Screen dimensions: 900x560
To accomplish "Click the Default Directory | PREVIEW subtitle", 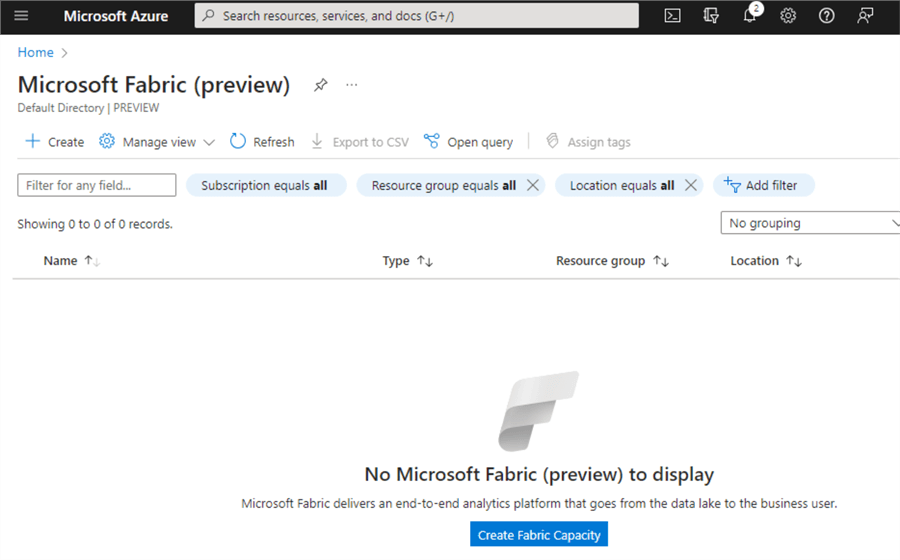I will click(88, 108).
